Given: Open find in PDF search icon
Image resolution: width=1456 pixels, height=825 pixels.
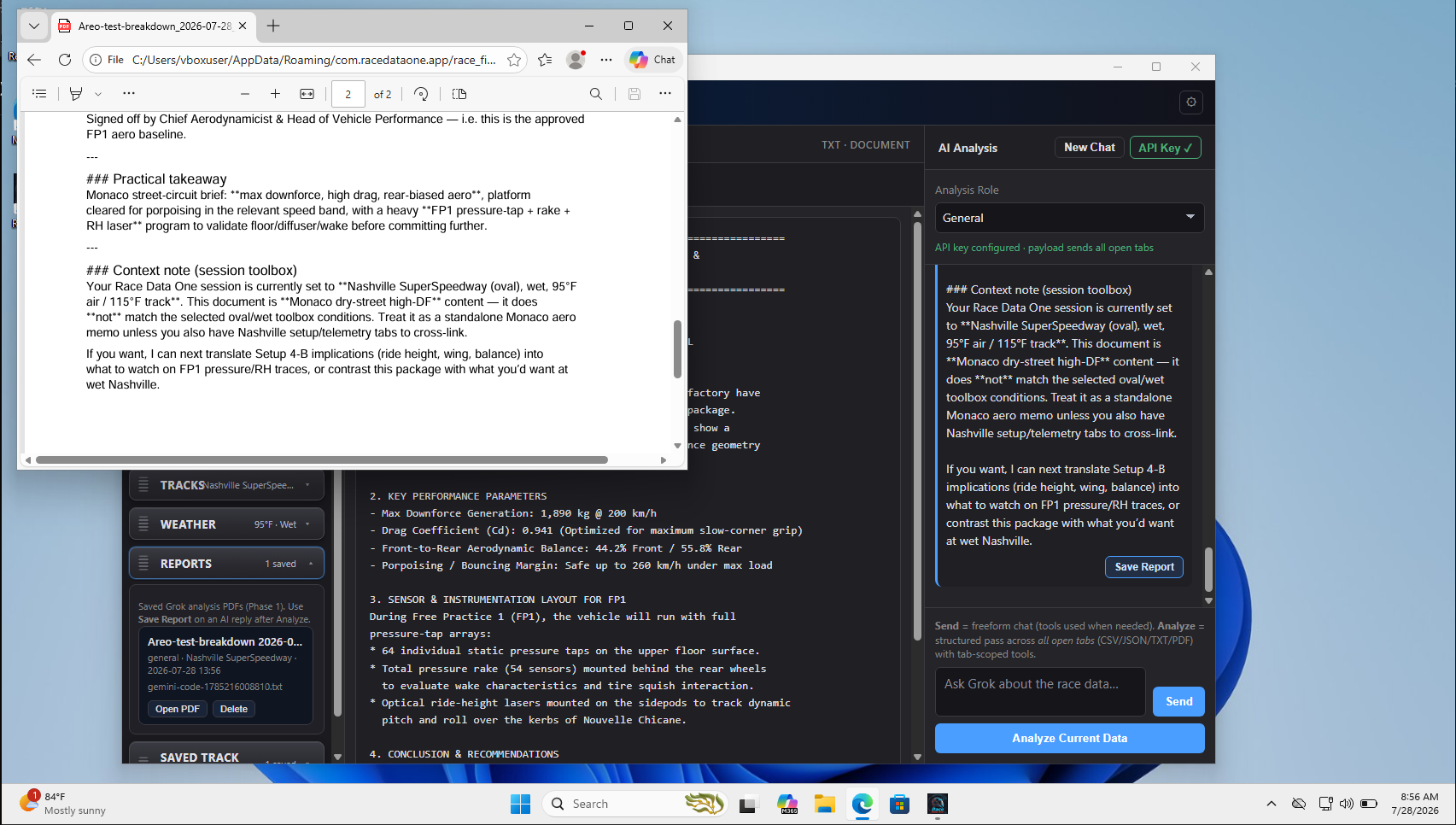Looking at the screenshot, I should click(x=596, y=94).
